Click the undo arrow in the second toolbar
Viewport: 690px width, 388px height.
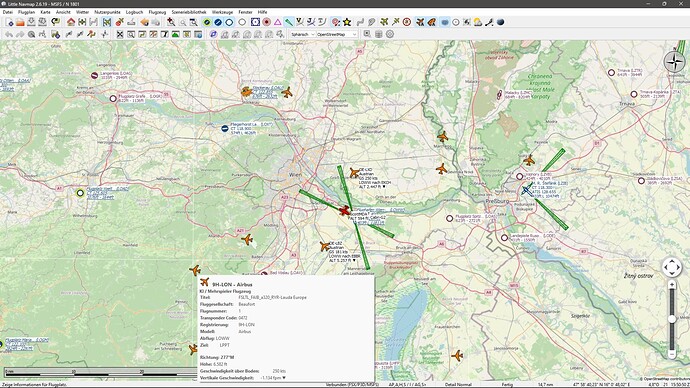coord(9,34)
